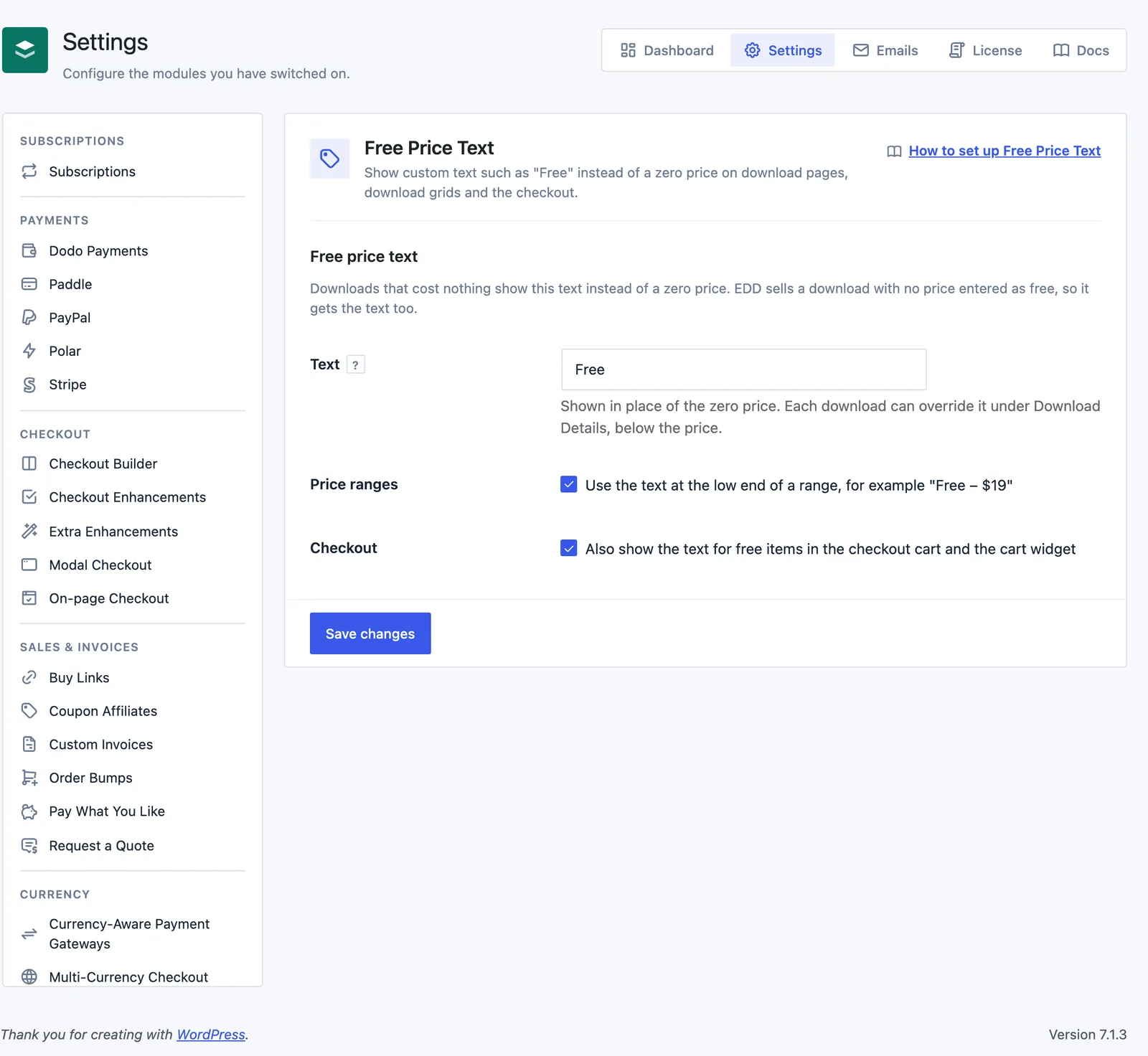
Task: Select Checkout Enhancements in the sidebar
Action: point(133,497)
